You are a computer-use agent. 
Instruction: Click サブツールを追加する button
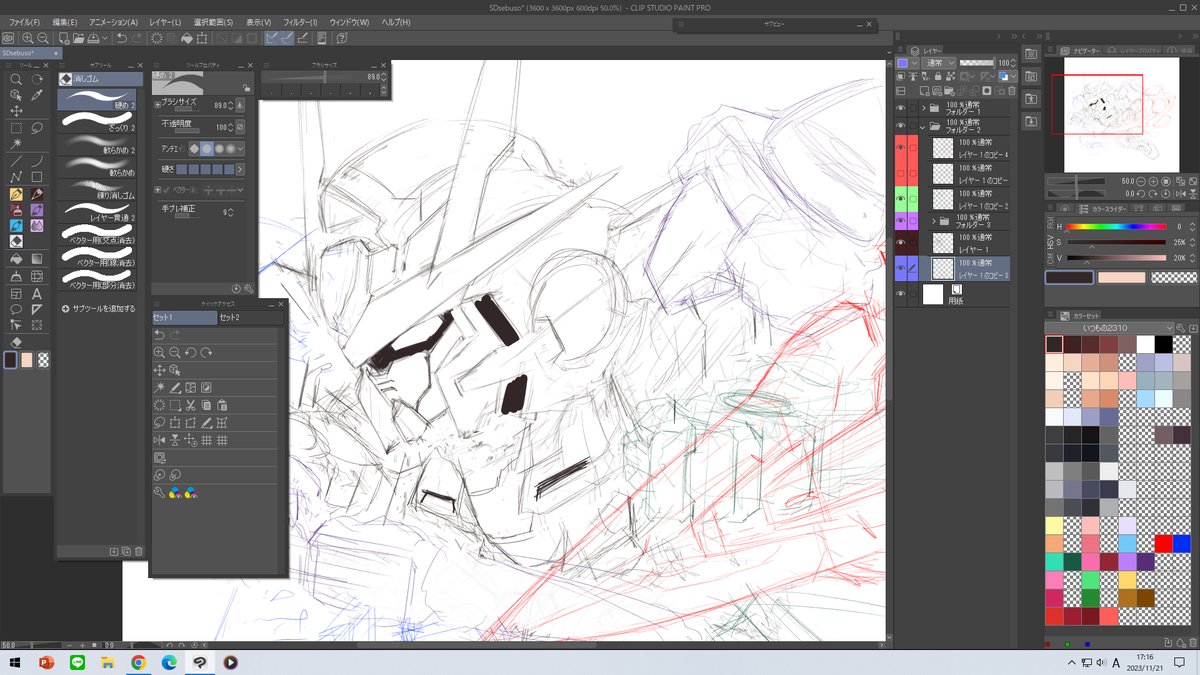[98, 308]
